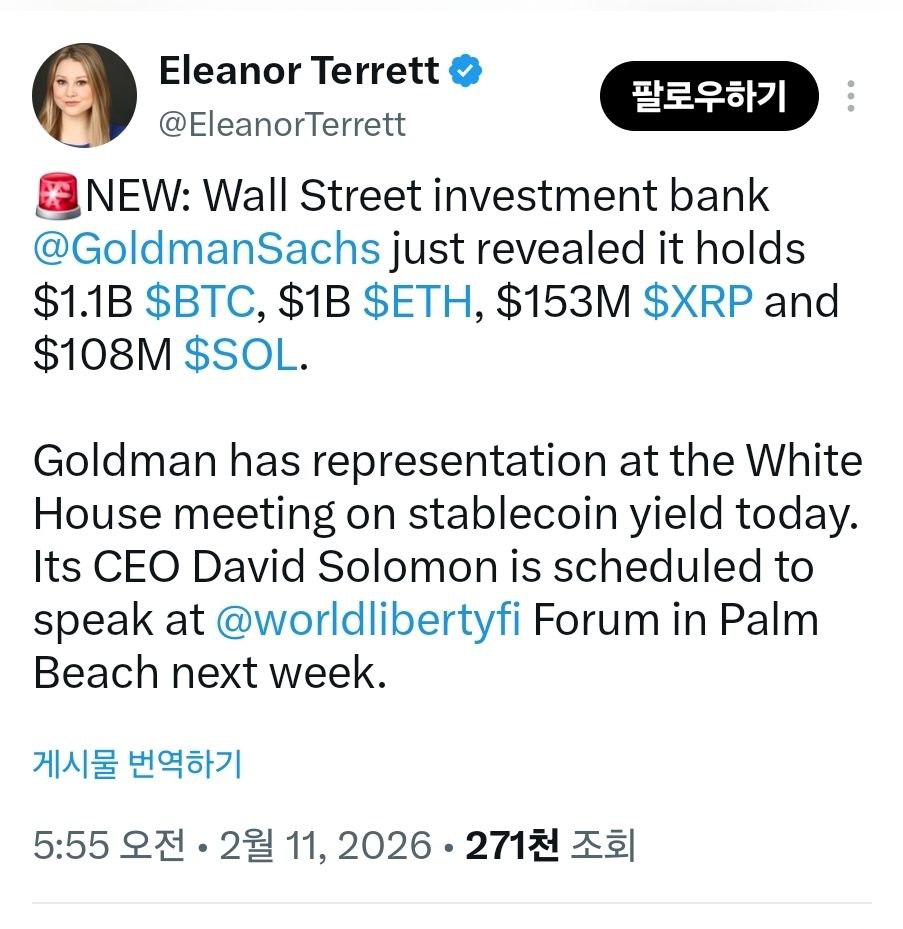Click the $BTC cashtag
This screenshot has height=929, width=903.
point(199,302)
